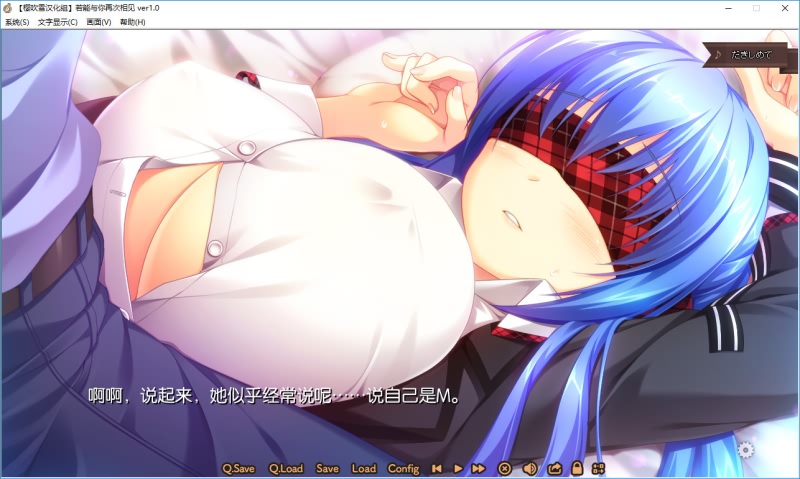
Task: Open the Save game screen
Action: [x=327, y=468]
